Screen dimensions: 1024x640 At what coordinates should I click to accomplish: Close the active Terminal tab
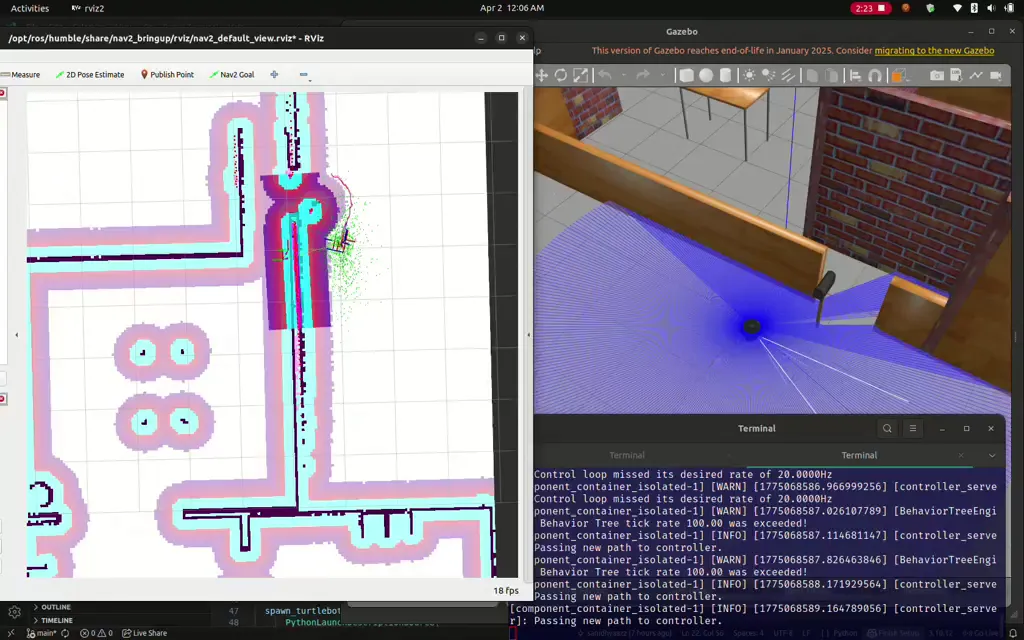[x=961, y=455]
